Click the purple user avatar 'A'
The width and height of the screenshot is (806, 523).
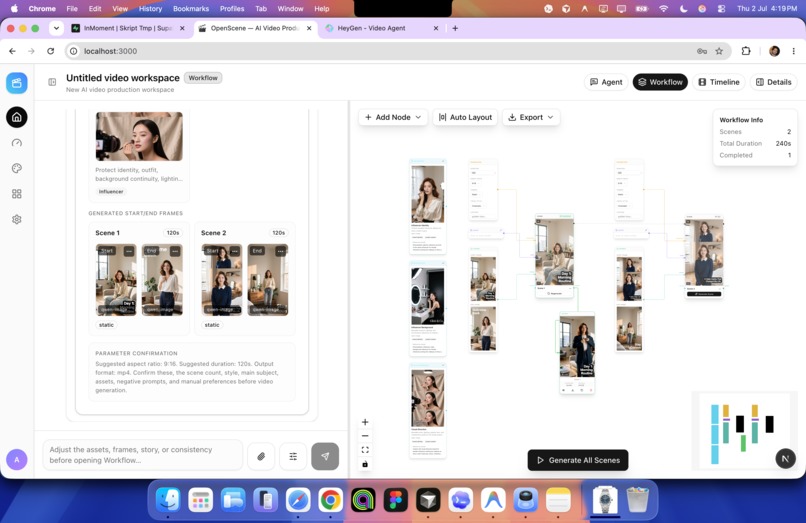pyautogui.click(x=16, y=459)
